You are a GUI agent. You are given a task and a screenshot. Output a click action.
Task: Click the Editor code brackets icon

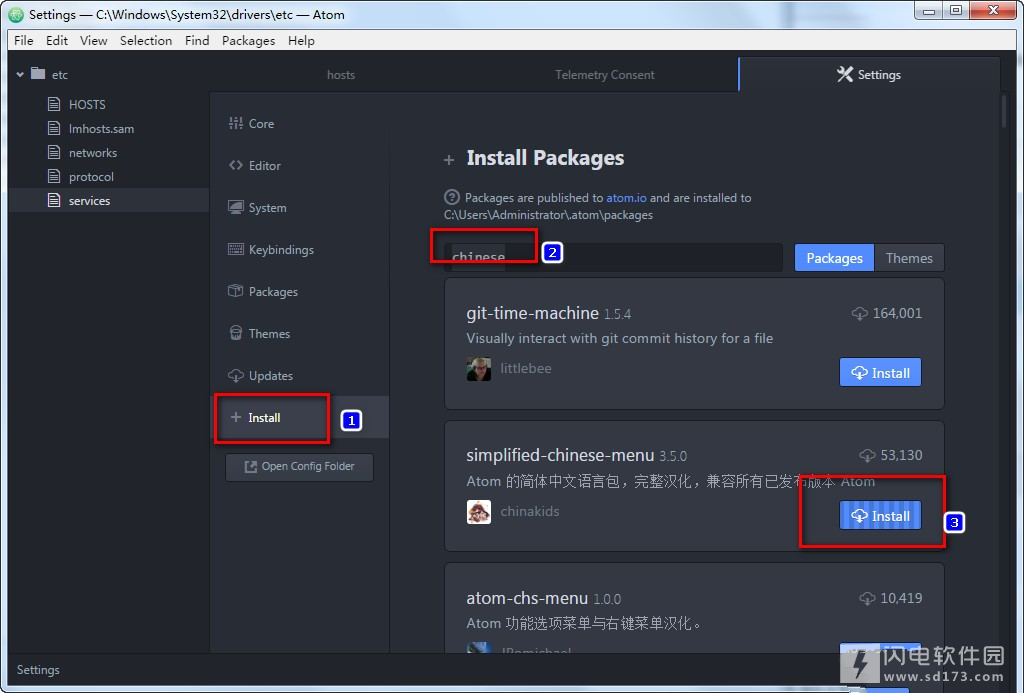[236, 165]
